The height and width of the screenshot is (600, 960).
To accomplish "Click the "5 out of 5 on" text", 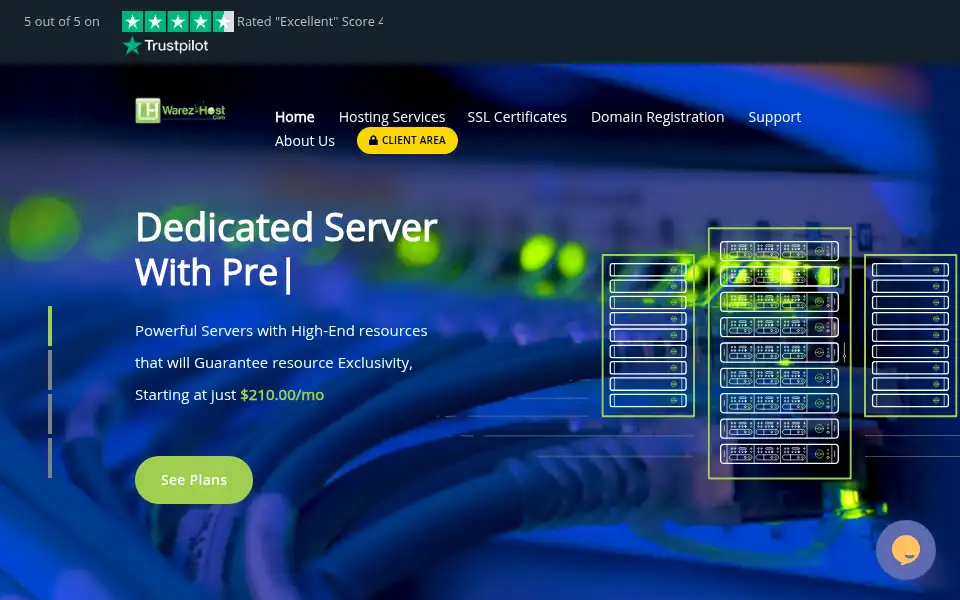I will [x=62, y=21].
